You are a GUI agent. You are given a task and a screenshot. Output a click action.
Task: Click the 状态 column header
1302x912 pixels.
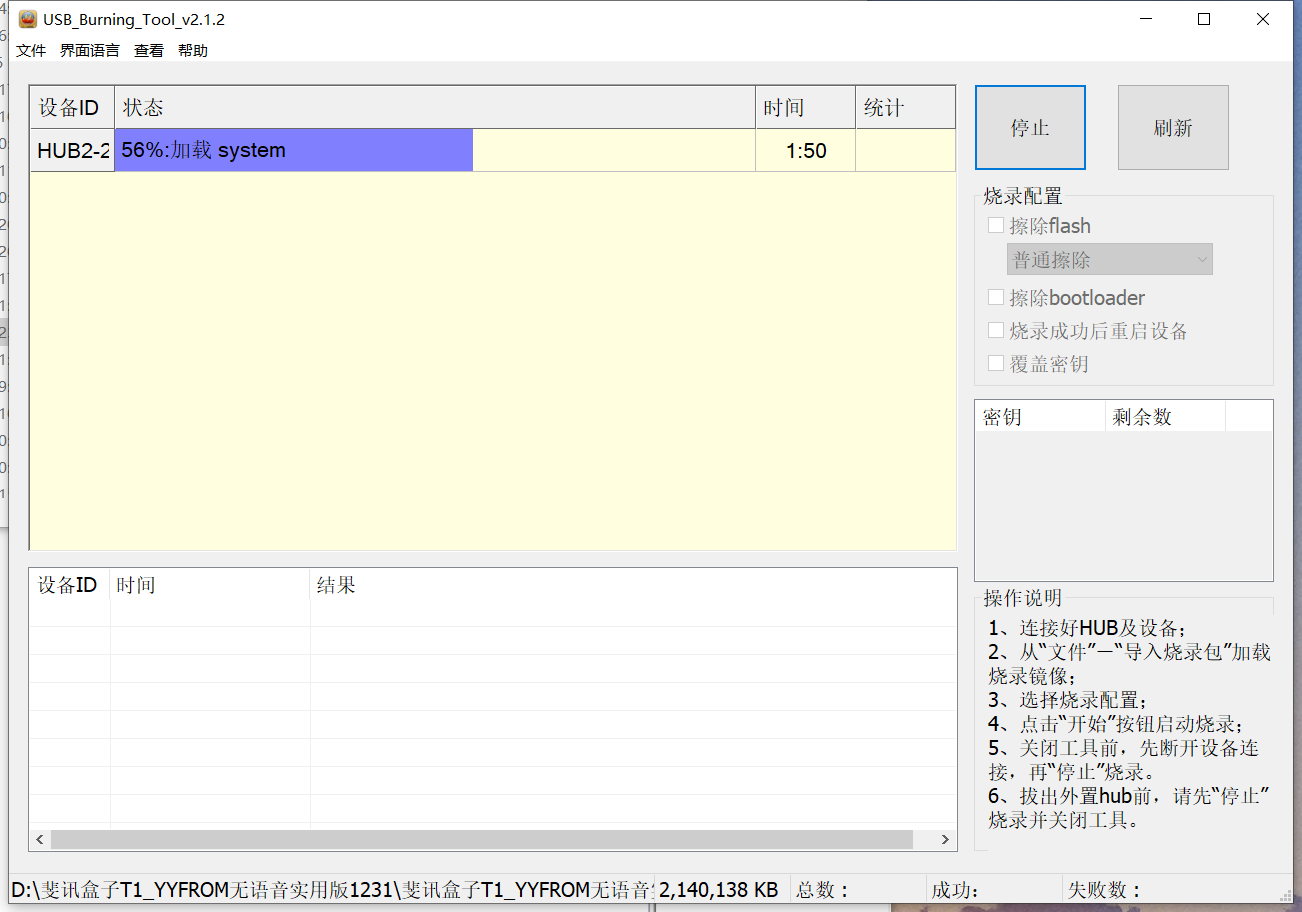(435, 107)
